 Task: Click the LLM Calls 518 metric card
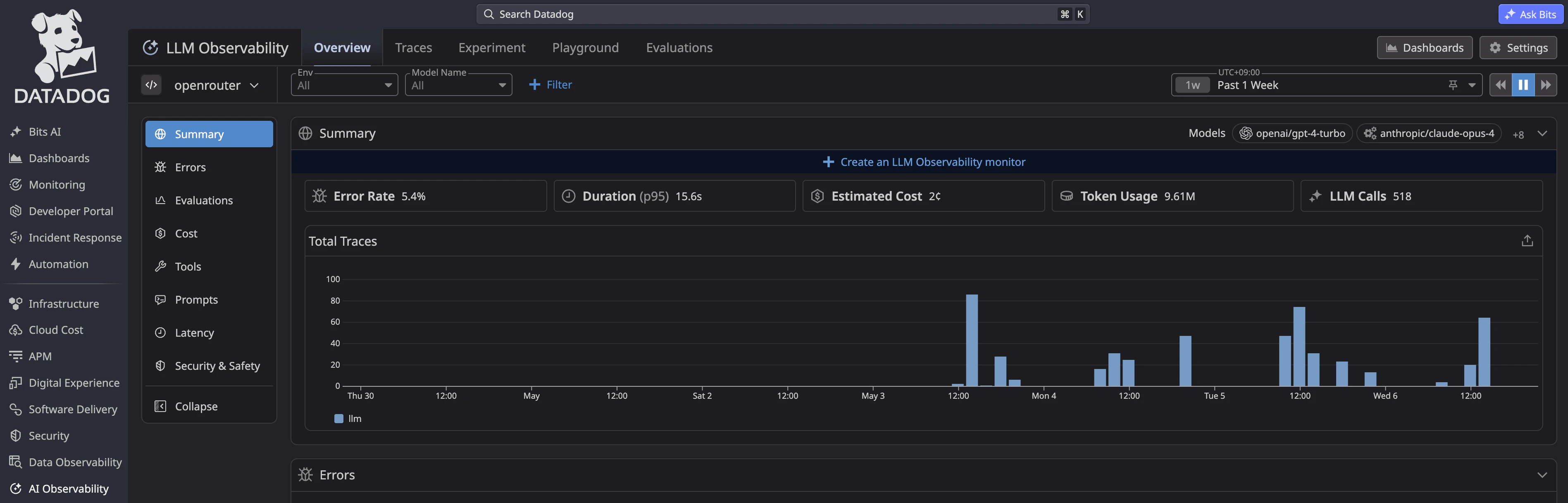[x=1421, y=196]
